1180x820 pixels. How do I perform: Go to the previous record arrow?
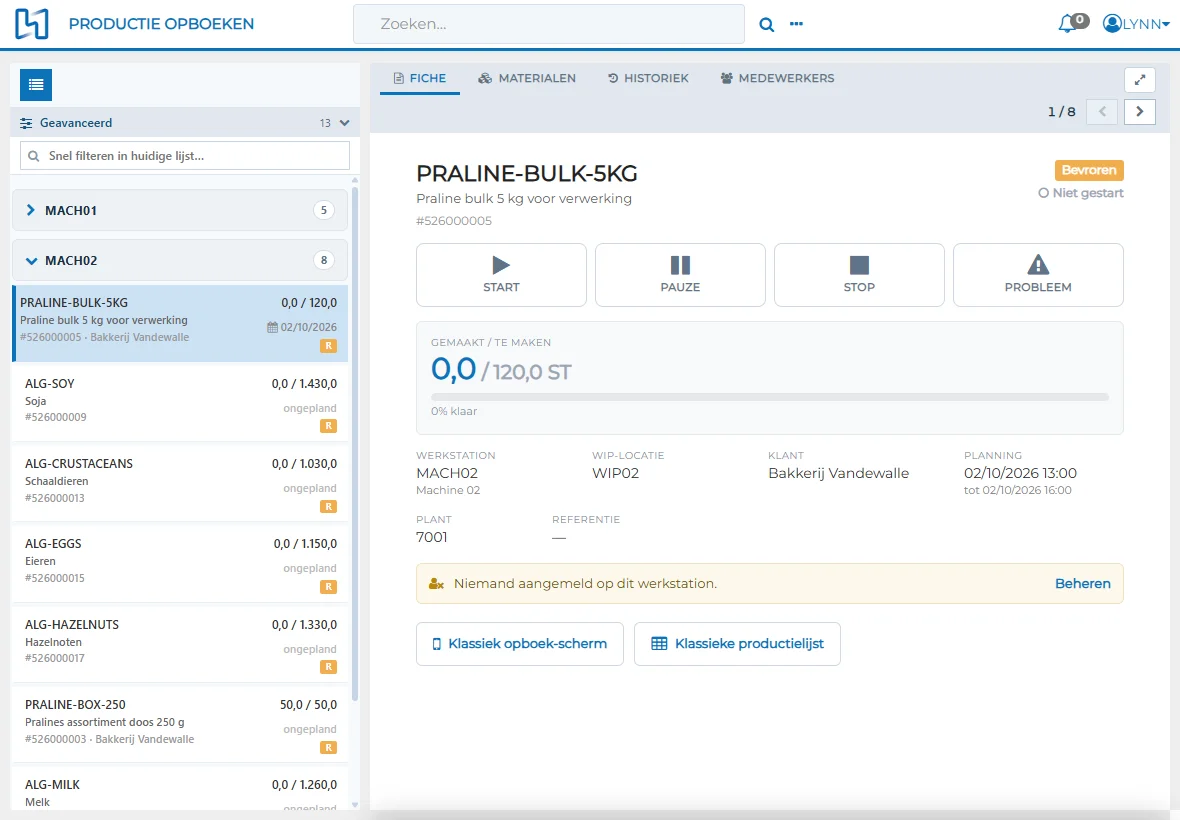tap(1102, 111)
